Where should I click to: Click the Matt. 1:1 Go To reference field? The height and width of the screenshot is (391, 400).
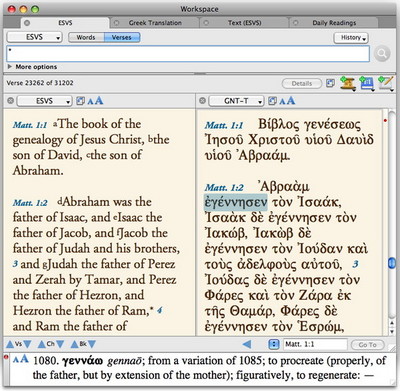(315, 344)
